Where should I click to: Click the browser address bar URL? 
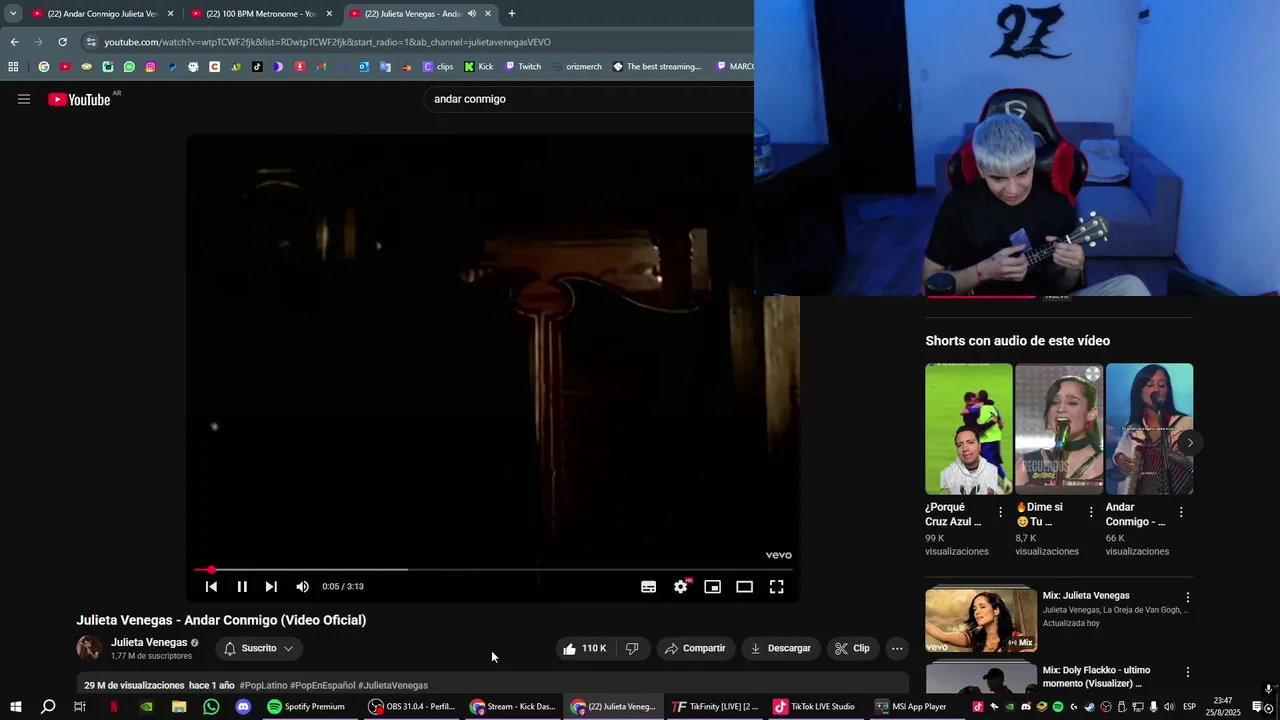pos(328,42)
